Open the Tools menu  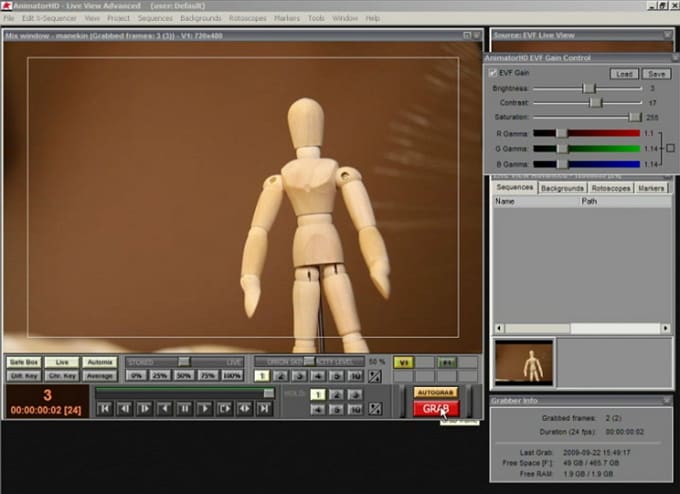(x=316, y=18)
